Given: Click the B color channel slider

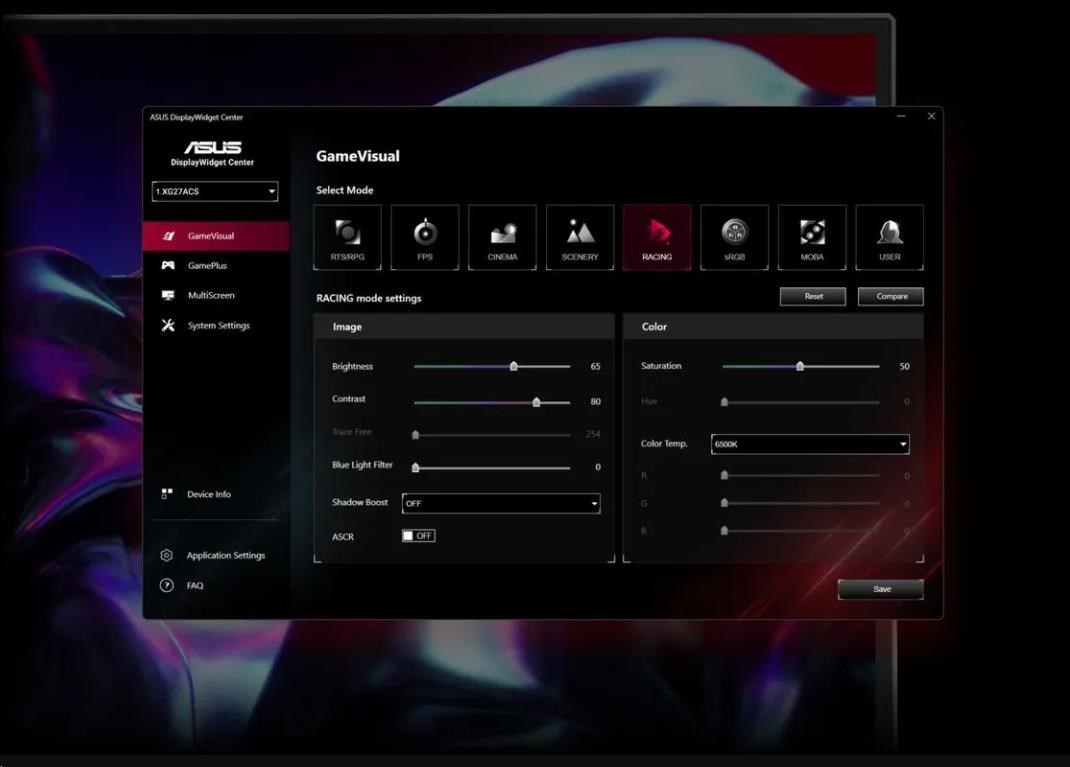Looking at the screenshot, I should 800,531.
